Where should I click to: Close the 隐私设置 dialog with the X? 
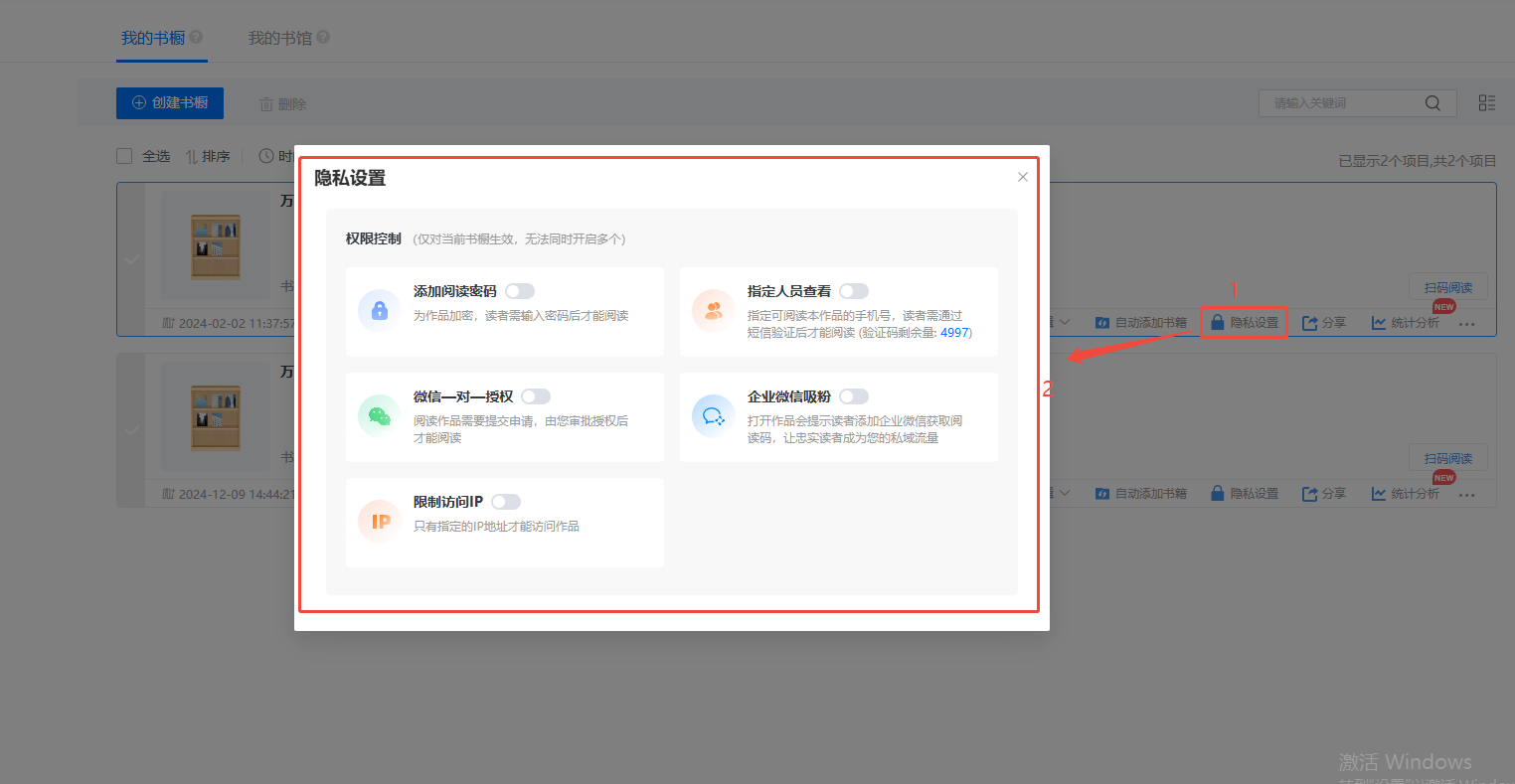(x=1022, y=177)
